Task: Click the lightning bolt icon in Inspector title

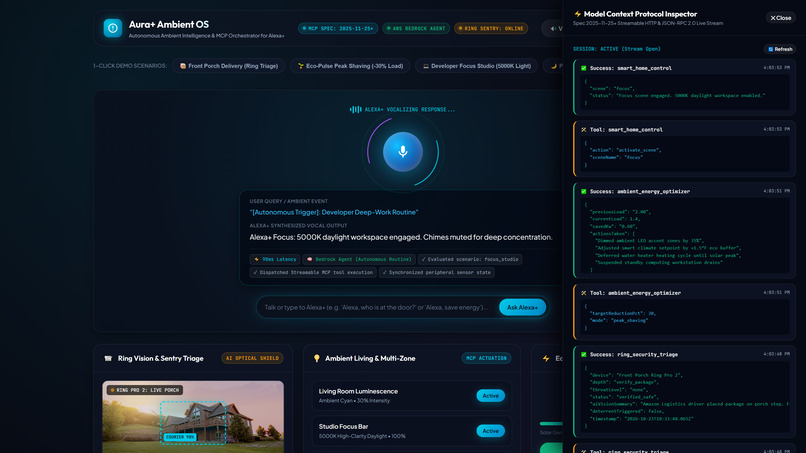Action: coord(577,14)
